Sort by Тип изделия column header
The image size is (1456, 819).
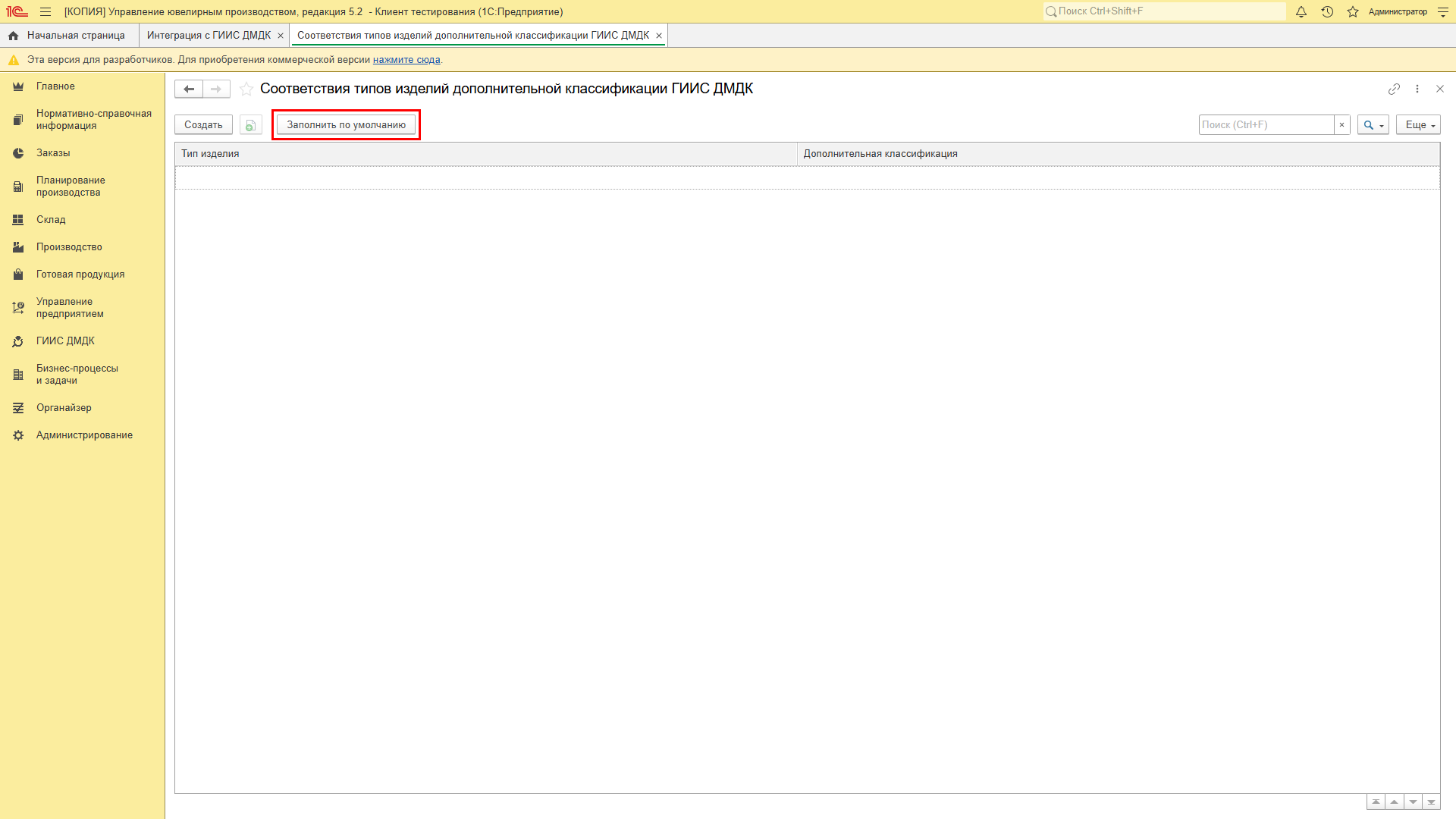tap(486, 154)
